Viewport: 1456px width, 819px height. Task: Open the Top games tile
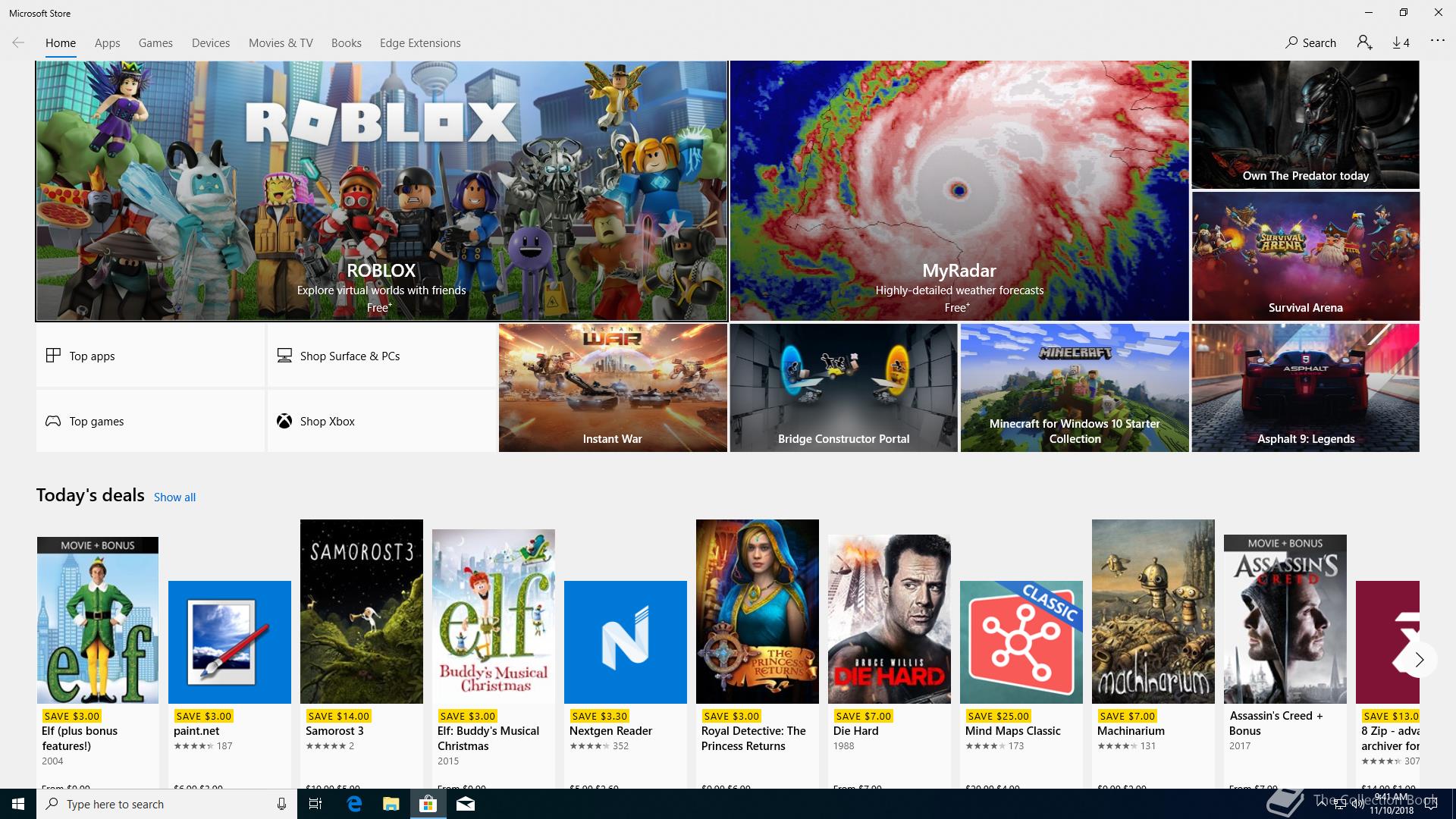[x=150, y=421]
